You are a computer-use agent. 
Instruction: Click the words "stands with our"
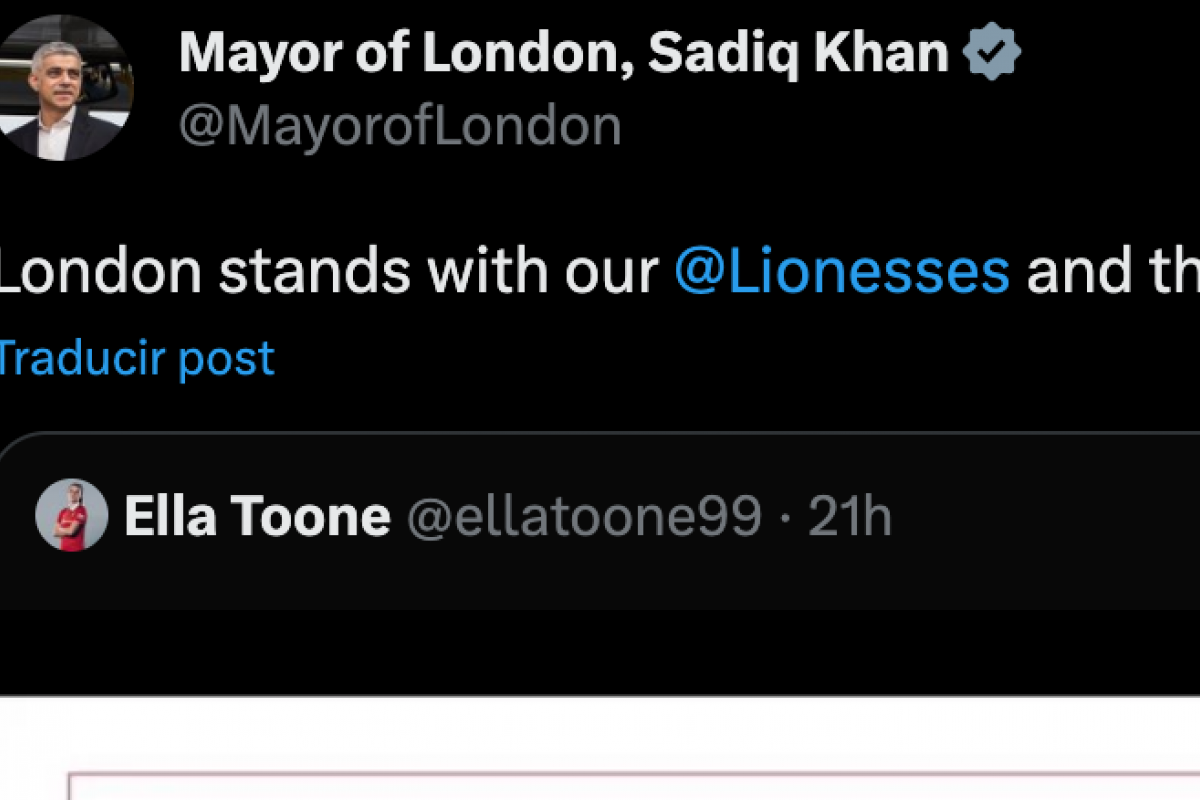click(440, 270)
